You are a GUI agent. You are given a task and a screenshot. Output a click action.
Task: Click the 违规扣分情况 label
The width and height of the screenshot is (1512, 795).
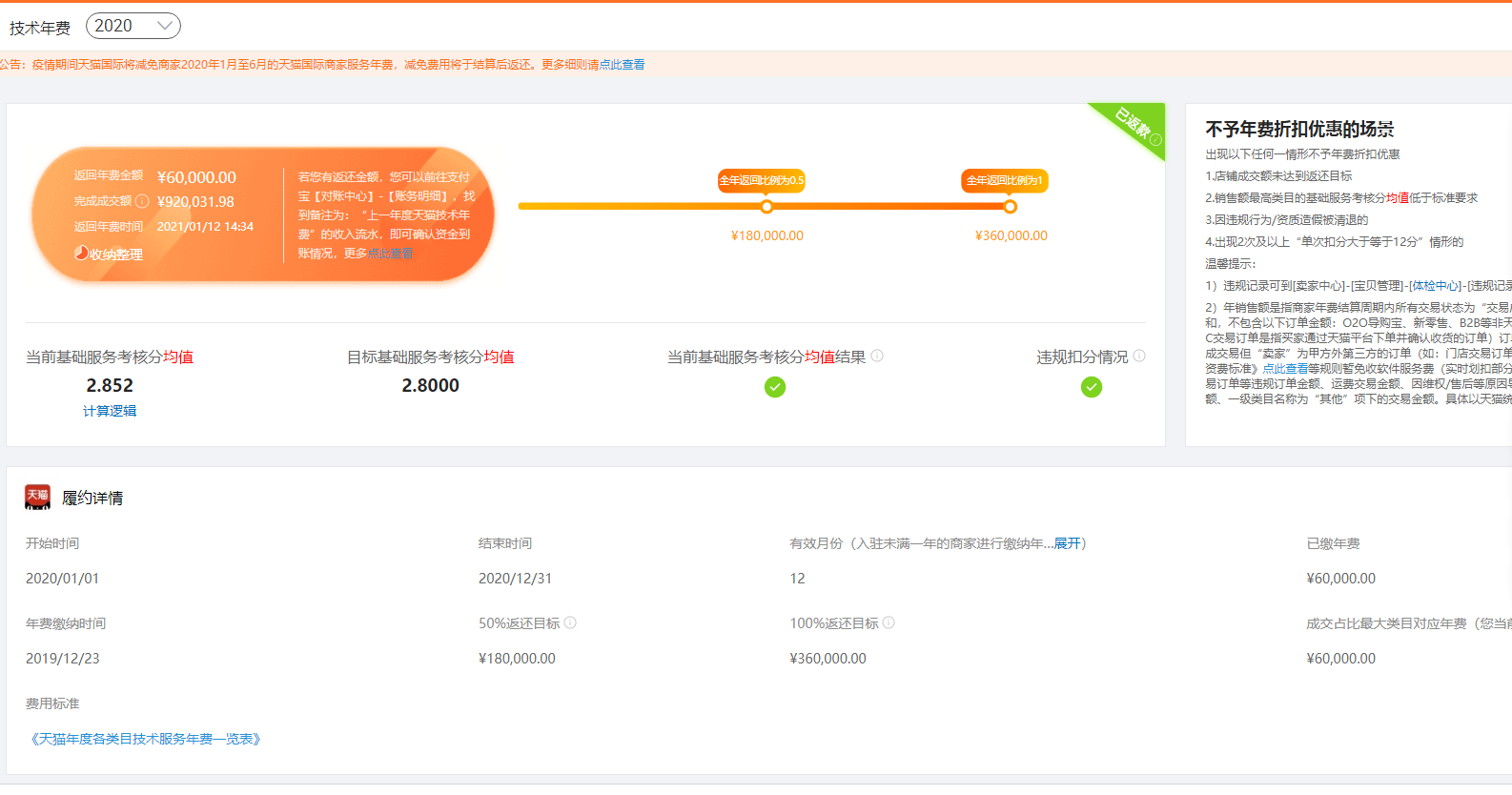(x=1082, y=357)
